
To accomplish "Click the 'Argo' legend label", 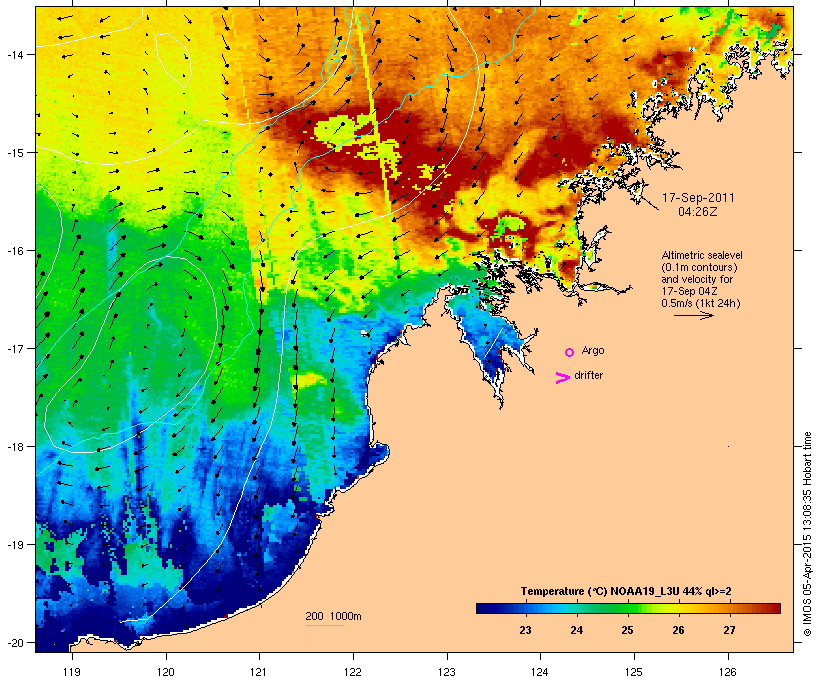I will pos(593,350).
